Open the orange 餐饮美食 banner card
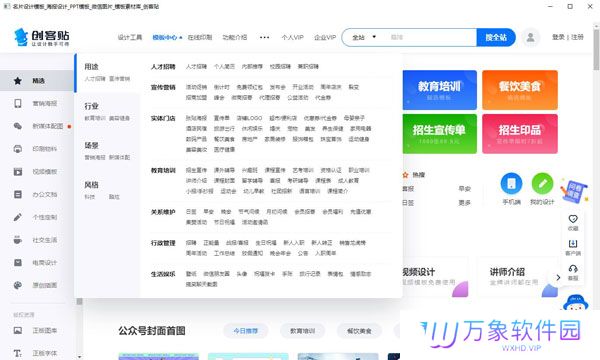Image resolution: width=600 pixels, height=360 pixels. coord(520,90)
